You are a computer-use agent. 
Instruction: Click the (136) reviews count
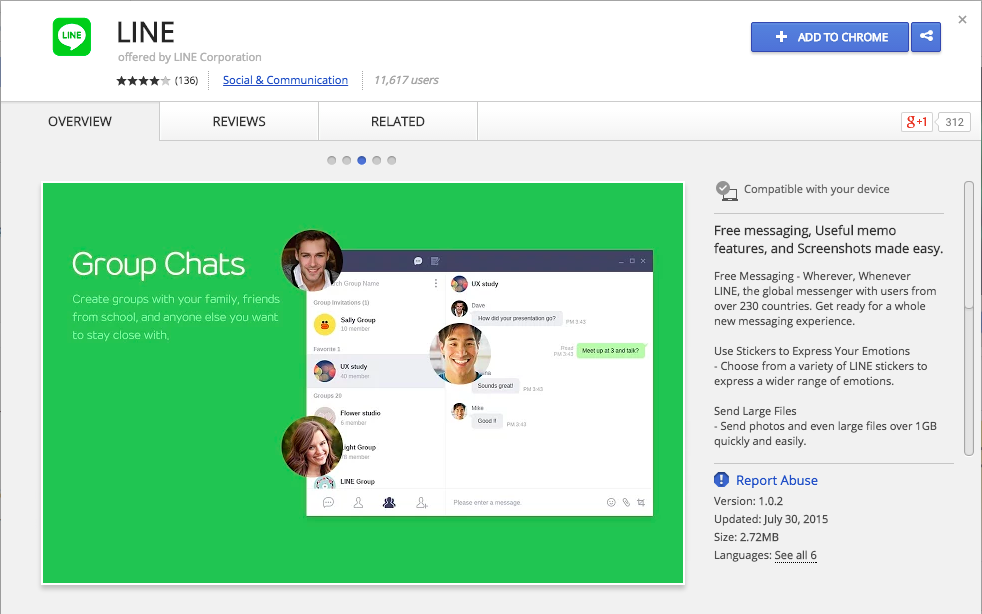point(186,80)
